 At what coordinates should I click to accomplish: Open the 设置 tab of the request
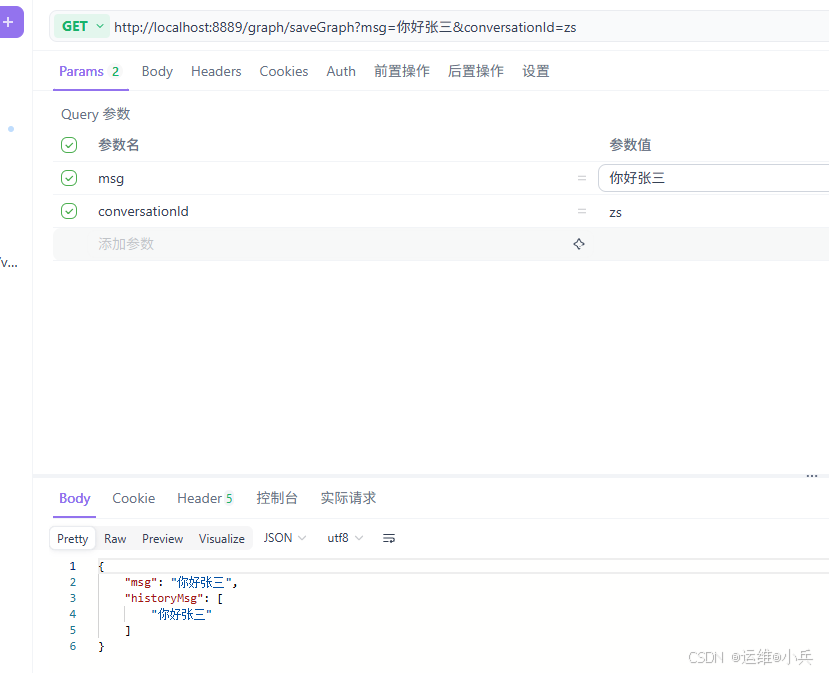click(x=536, y=71)
